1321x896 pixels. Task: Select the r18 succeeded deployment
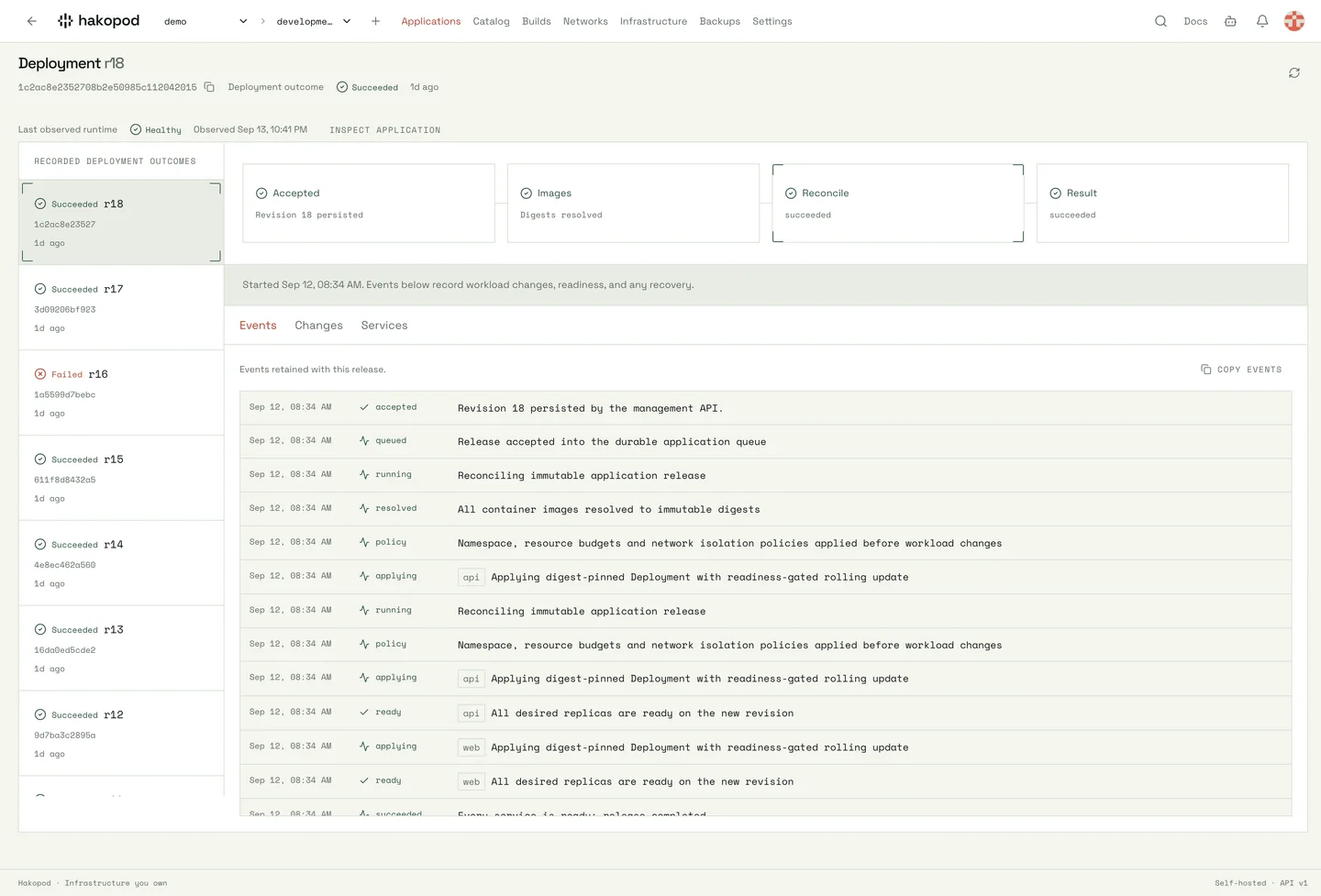[x=121, y=222]
